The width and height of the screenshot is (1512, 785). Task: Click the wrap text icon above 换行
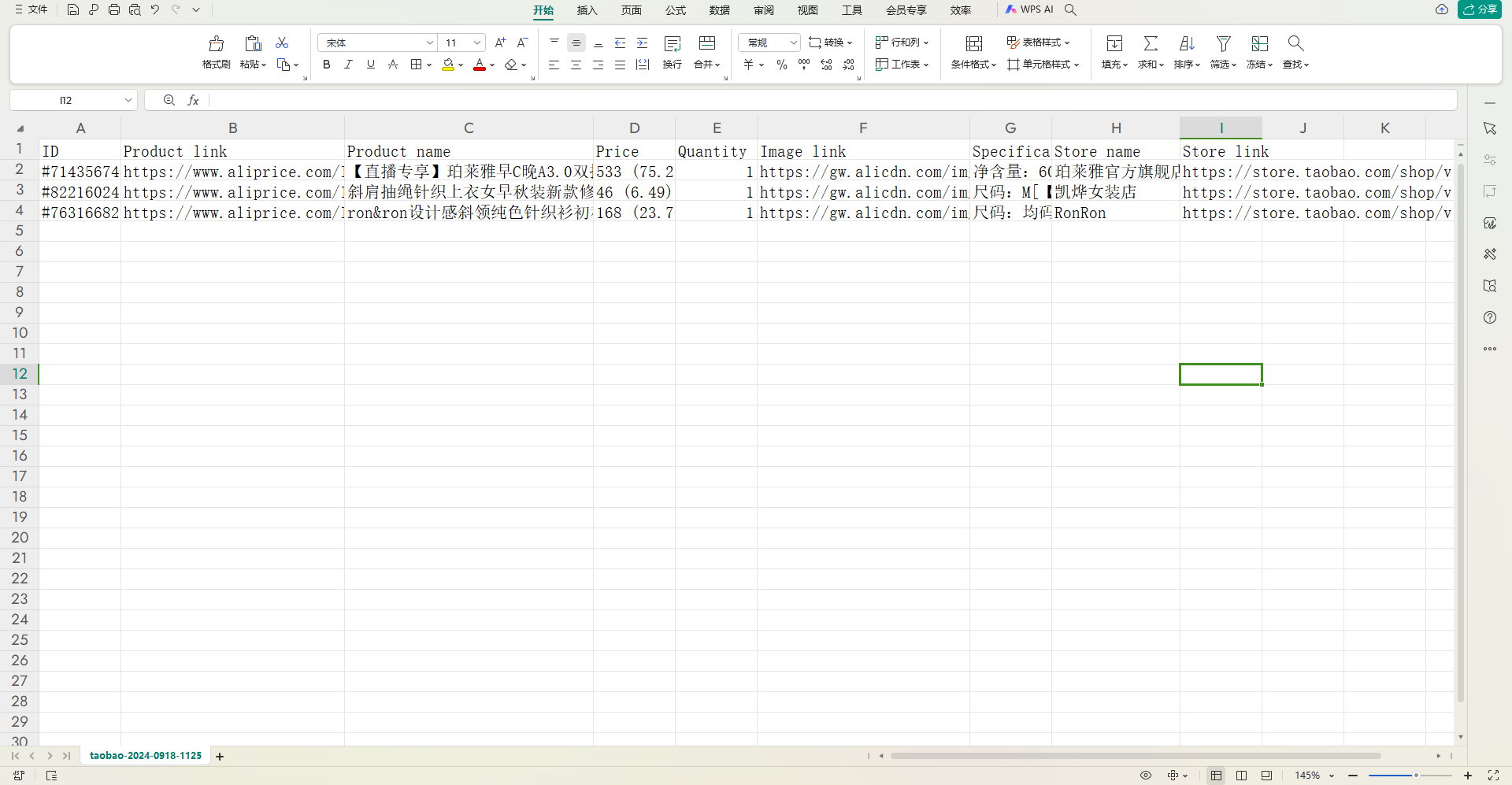[673, 43]
